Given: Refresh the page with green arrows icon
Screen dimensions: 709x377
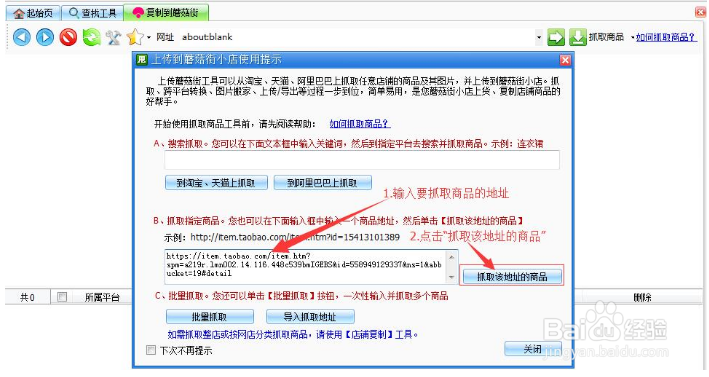Looking at the screenshot, I should click(91, 37).
